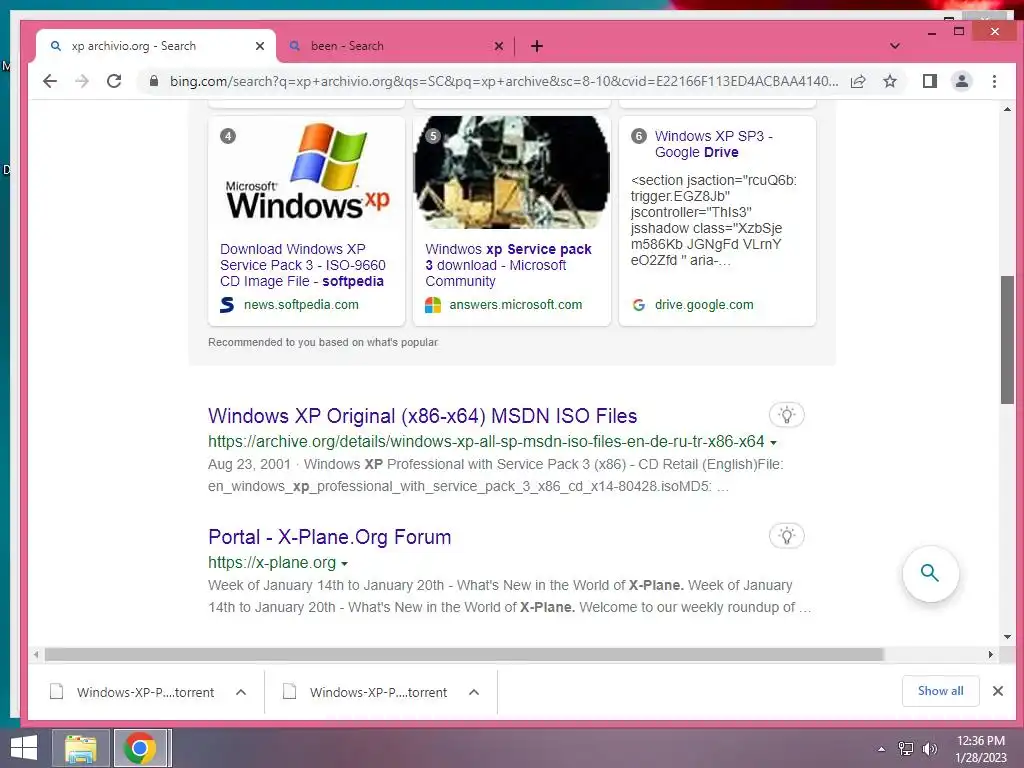Open 'Windows XP Original (x86-x64) MSDN ISO Files' result
This screenshot has width=1024, height=768.
point(423,416)
